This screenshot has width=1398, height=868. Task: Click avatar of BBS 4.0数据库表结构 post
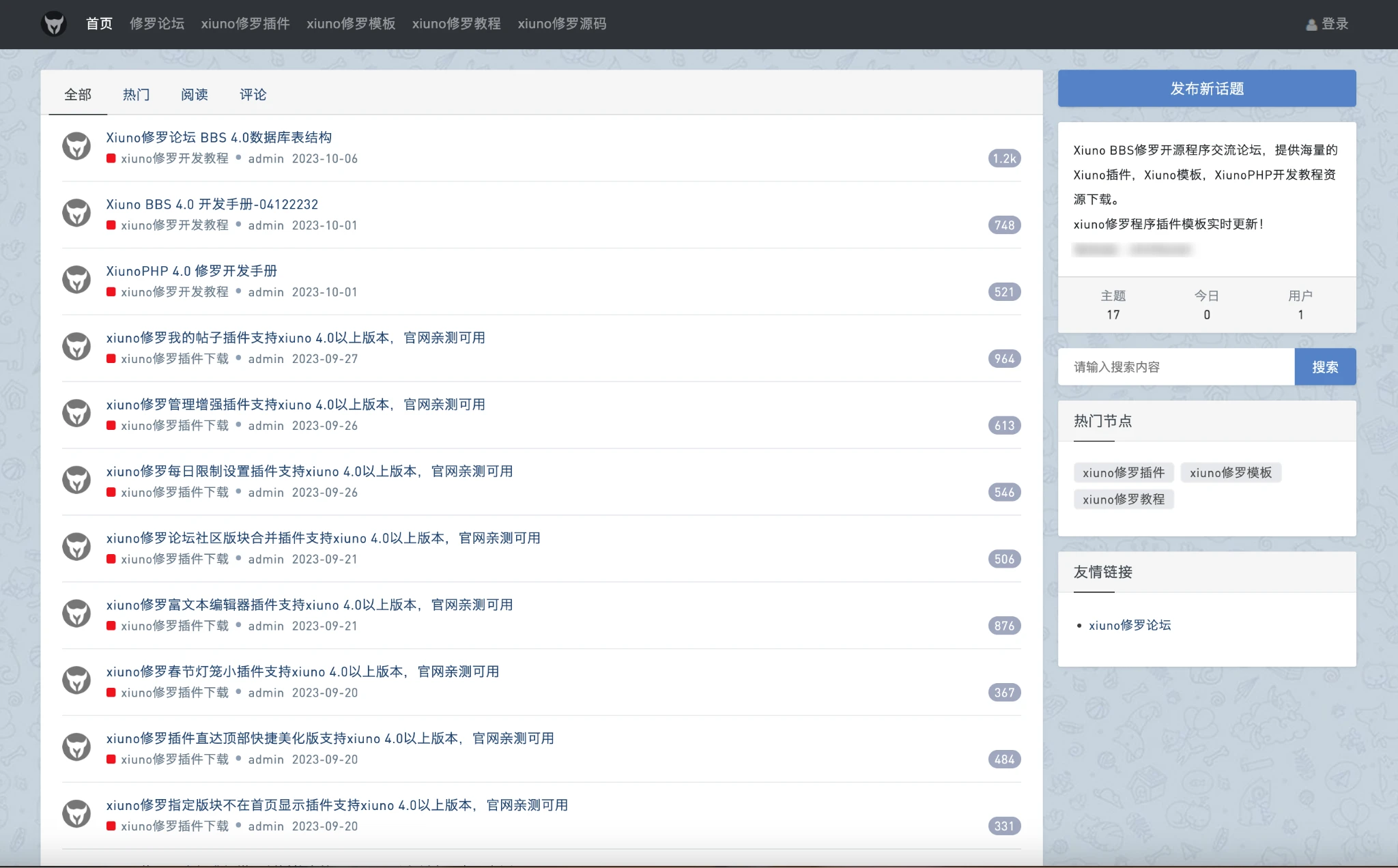point(76,146)
